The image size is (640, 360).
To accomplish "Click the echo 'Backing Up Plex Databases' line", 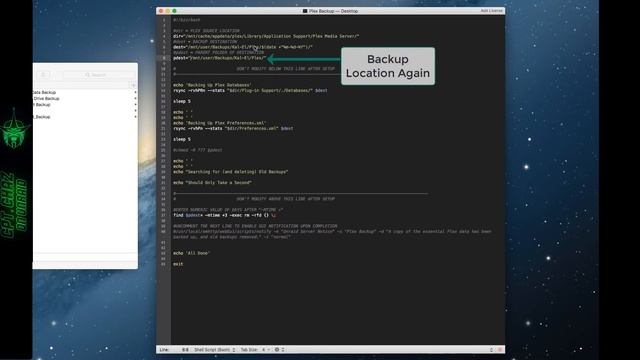I will pyautogui.click(x=212, y=85).
